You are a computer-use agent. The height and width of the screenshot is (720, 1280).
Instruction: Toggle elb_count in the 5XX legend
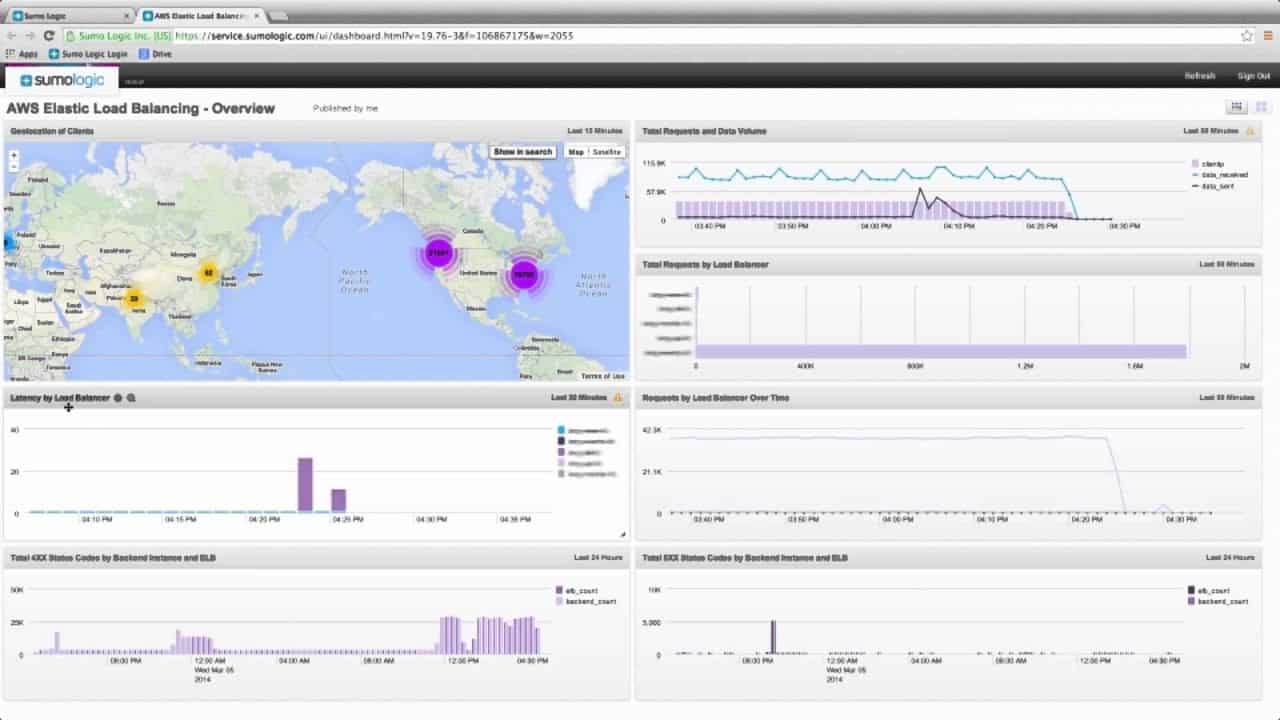point(1208,591)
